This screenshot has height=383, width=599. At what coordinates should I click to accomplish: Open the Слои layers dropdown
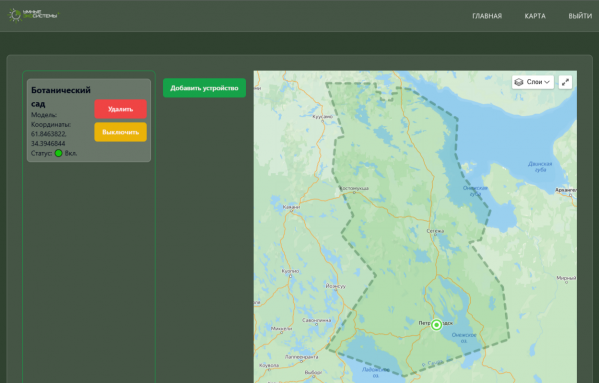click(x=533, y=82)
